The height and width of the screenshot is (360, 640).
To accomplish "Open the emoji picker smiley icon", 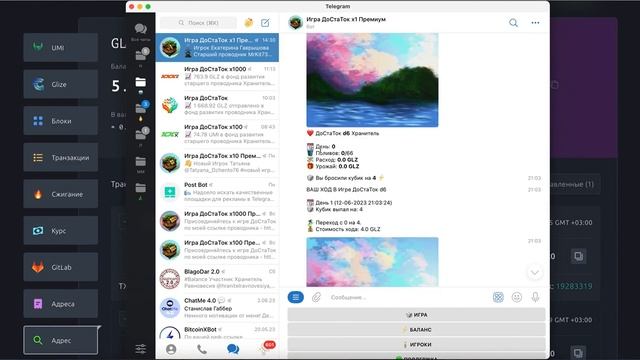I will (x=517, y=297).
